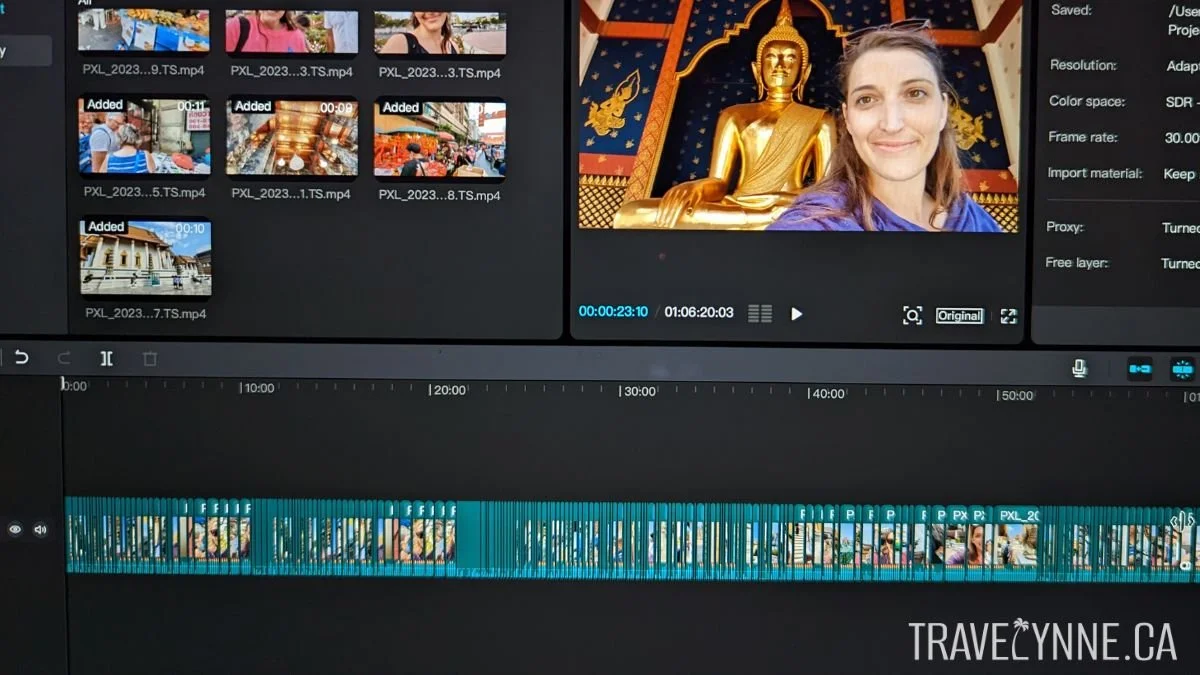Select media clip PXL_2023...9.TS.mp4 thumbnail
The width and height of the screenshot is (1200, 675).
pyautogui.click(x=144, y=30)
